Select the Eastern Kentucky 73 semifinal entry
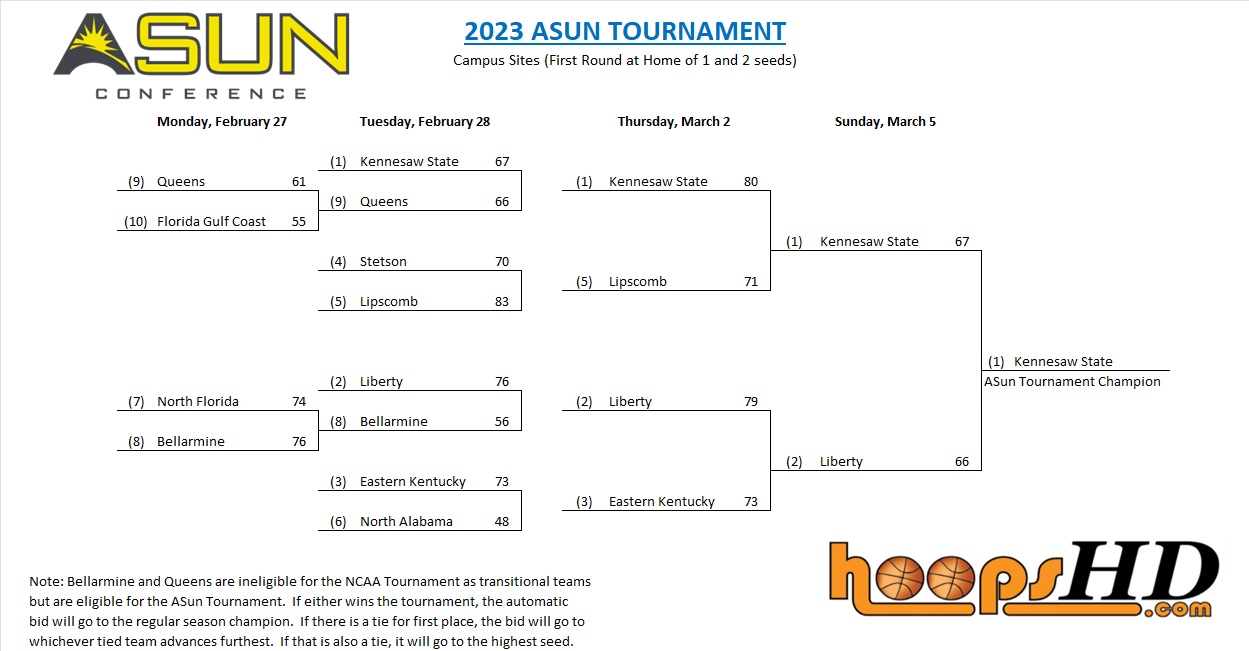This screenshot has height=651, width=1249. point(666,502)
